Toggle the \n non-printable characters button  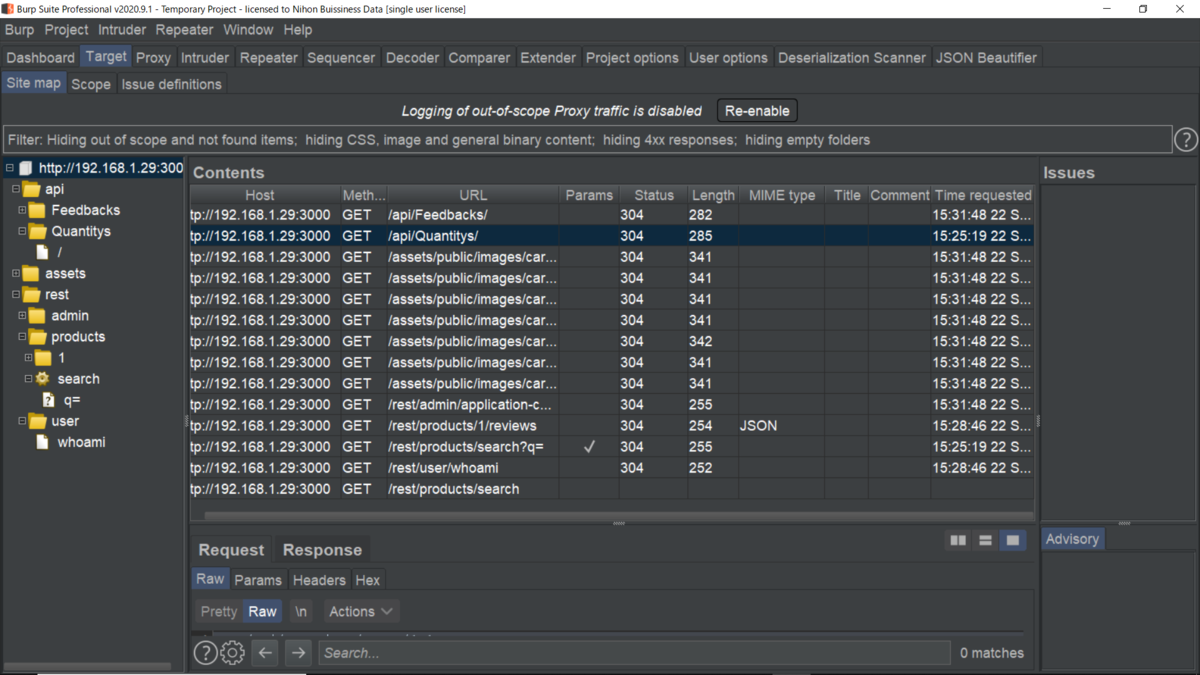301,611
